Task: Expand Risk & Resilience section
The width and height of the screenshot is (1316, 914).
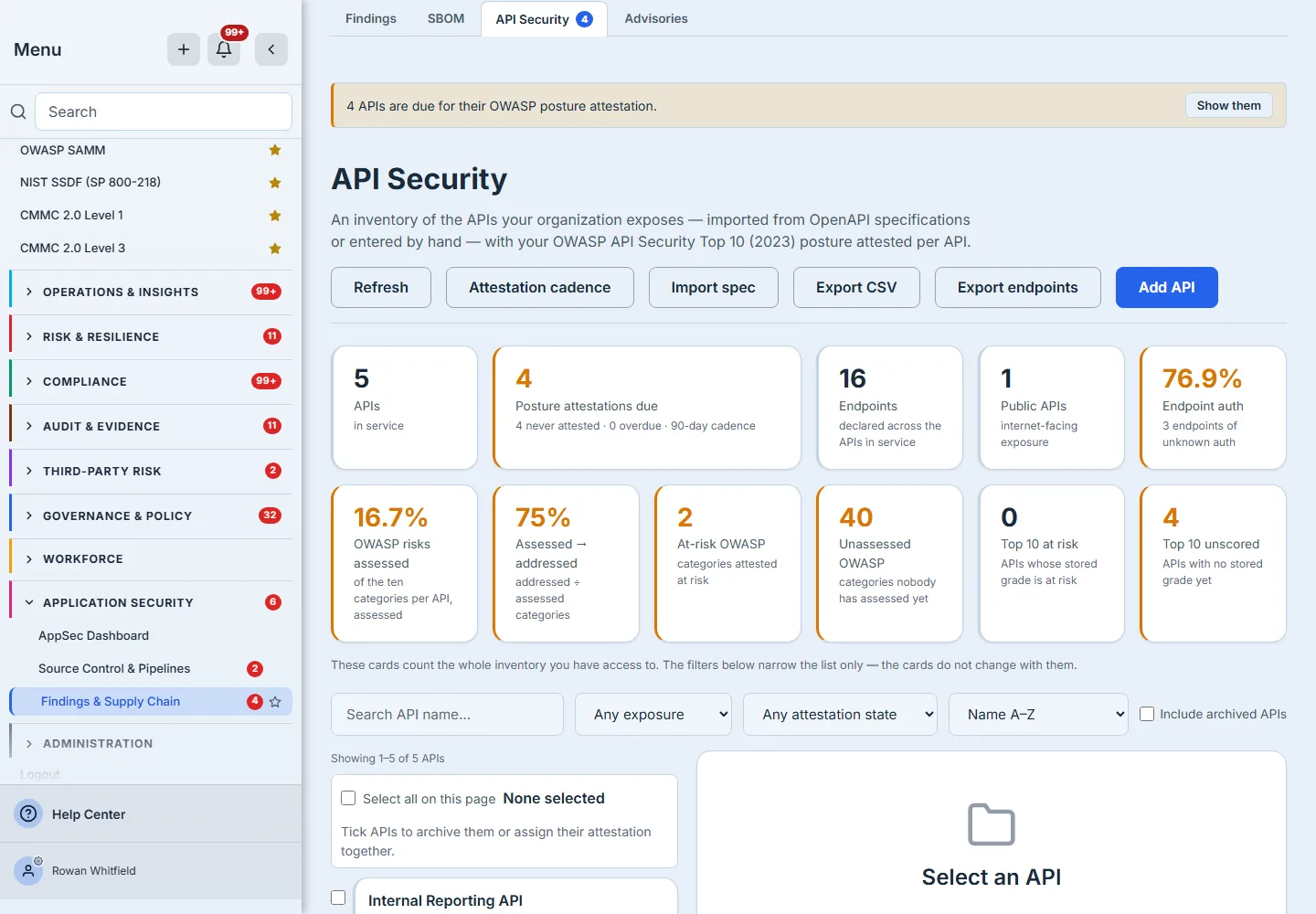Action: point(152,337)
